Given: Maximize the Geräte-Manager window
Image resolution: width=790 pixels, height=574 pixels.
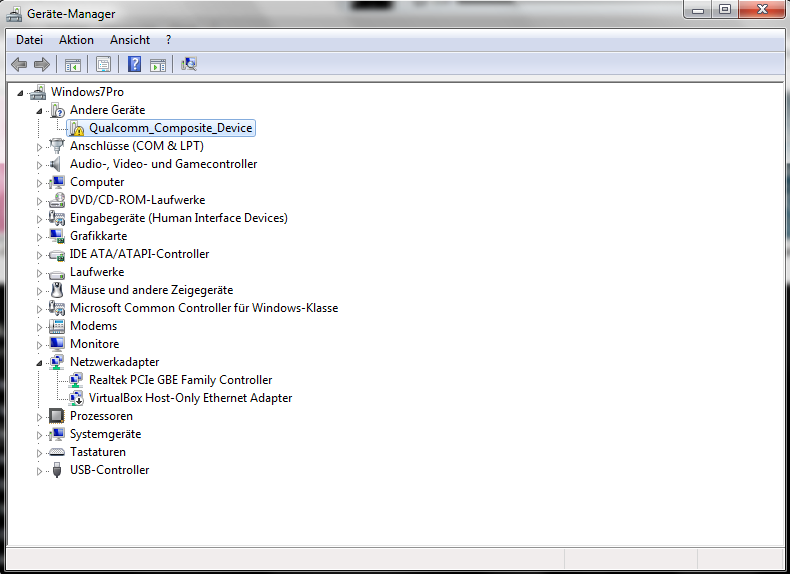Looking at the screenshot, I should (725, 10).
